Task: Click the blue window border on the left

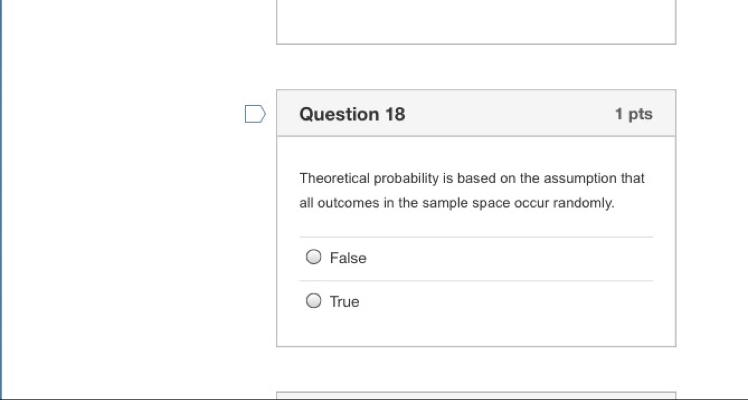Action: tap(1, 200)
